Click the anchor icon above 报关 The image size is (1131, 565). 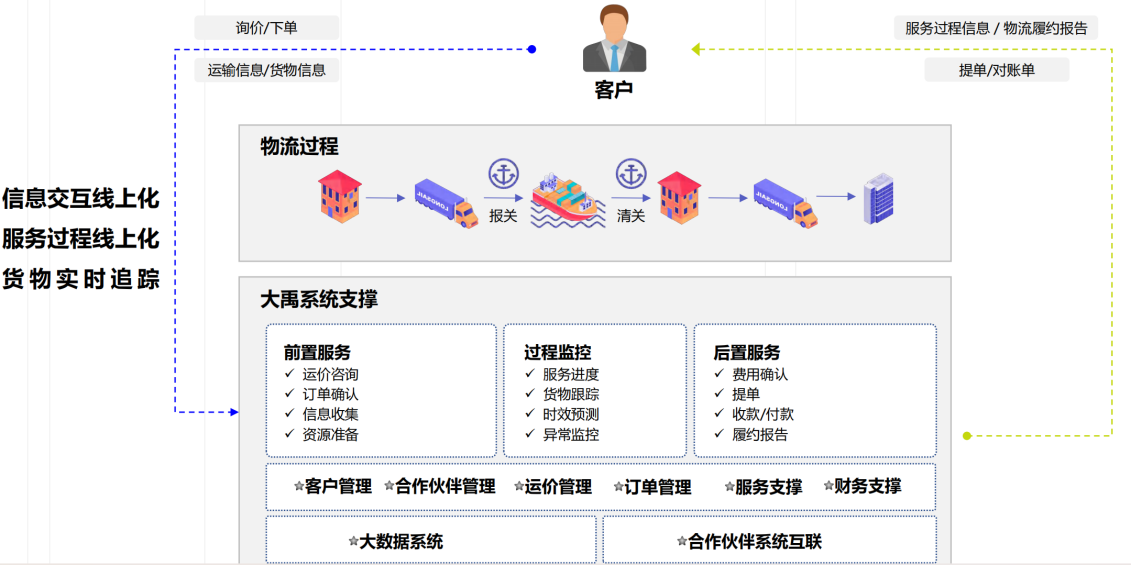click(x=503, y=174)
